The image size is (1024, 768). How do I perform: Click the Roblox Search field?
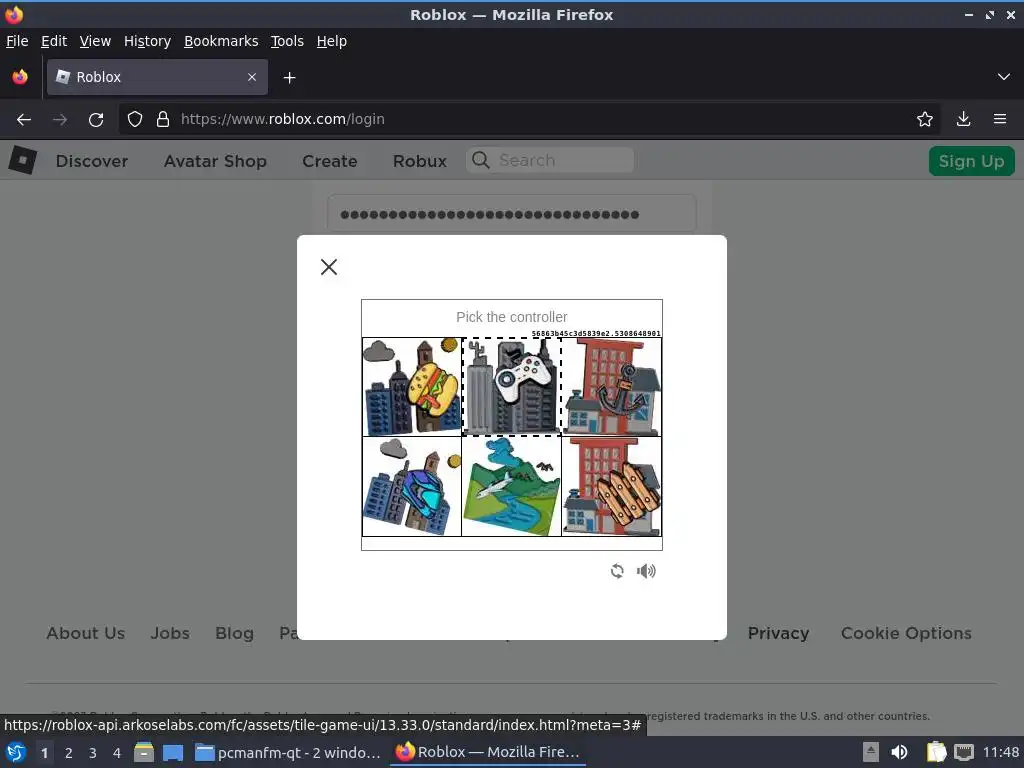pos(550,160)
